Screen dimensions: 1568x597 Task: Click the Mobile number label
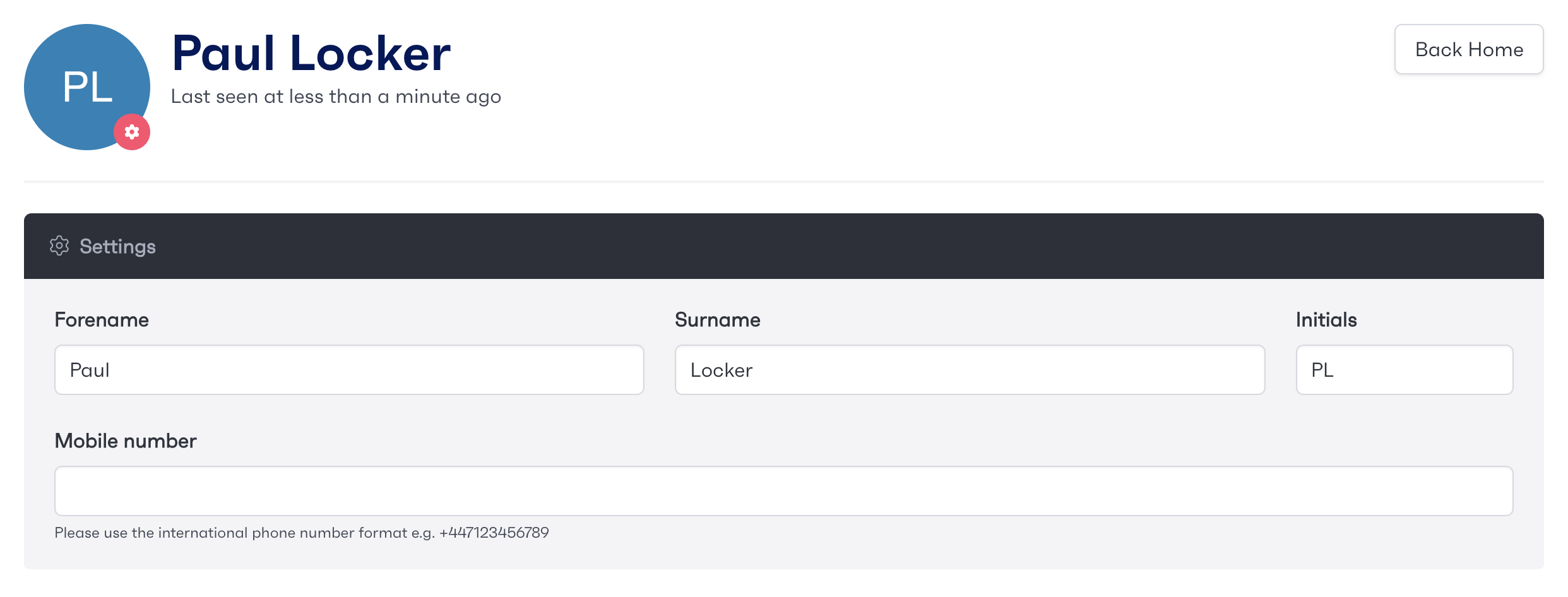[126, 441]
